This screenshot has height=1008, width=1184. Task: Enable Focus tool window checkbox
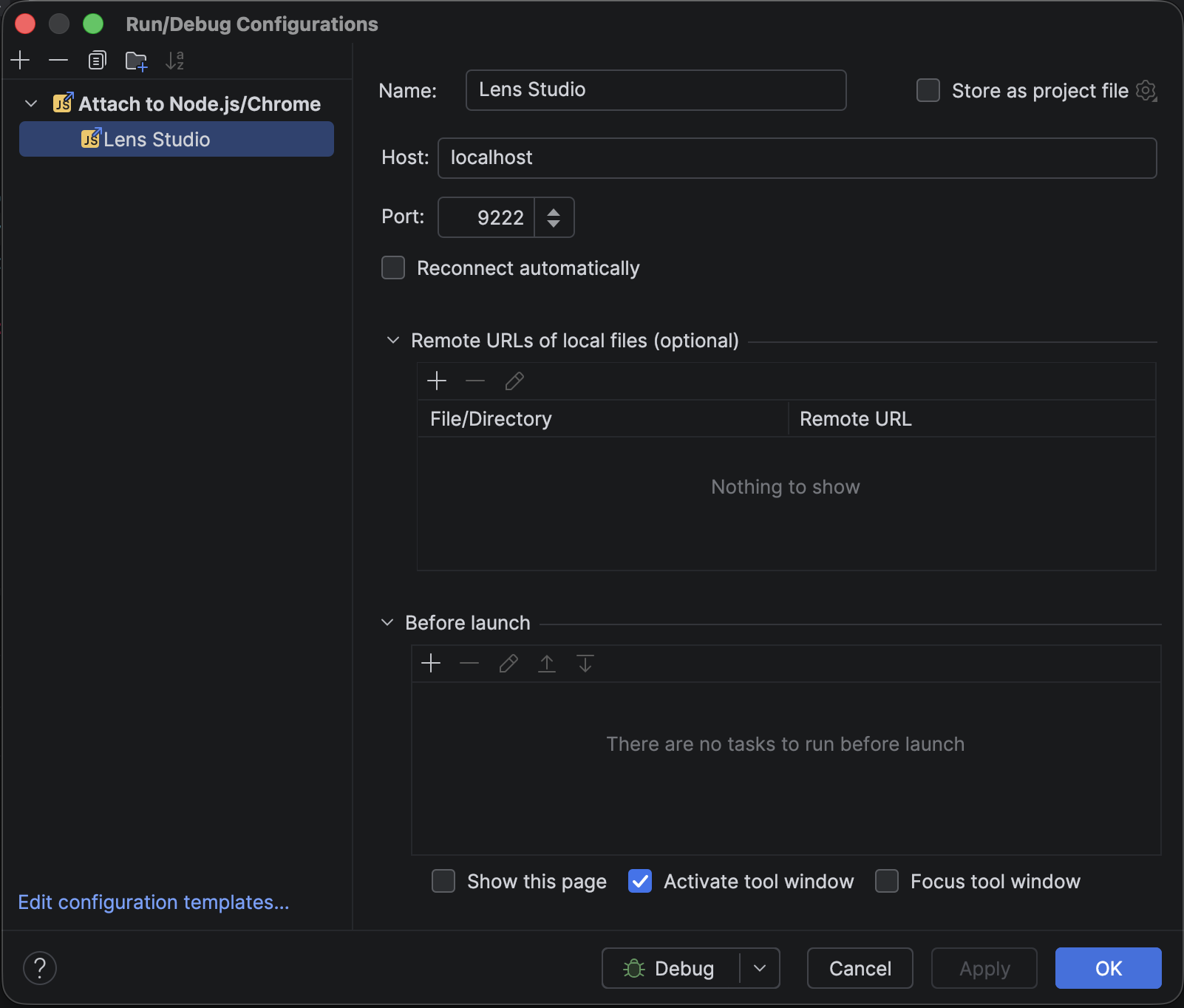887,881
